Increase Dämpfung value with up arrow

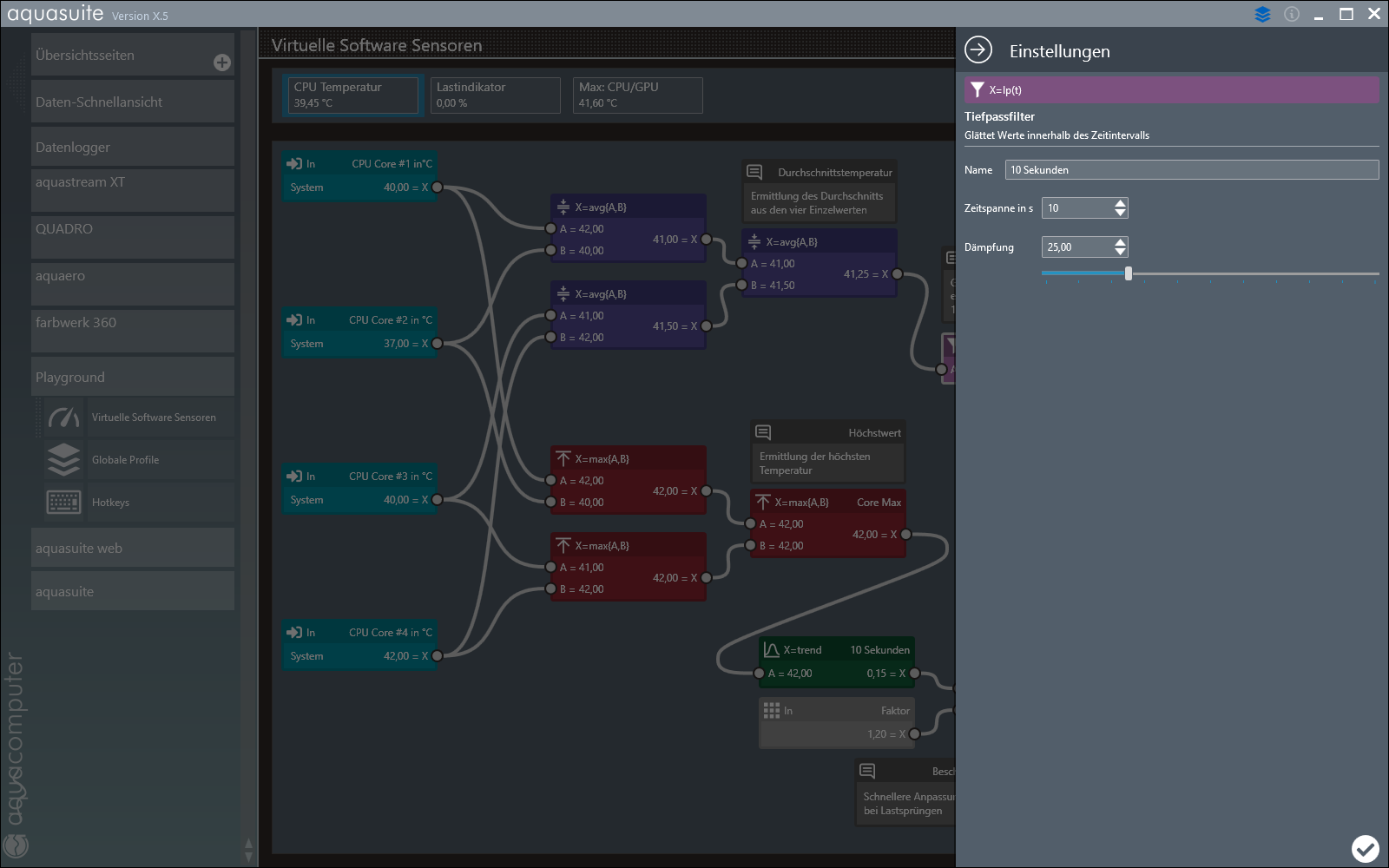pos(1120,242)
